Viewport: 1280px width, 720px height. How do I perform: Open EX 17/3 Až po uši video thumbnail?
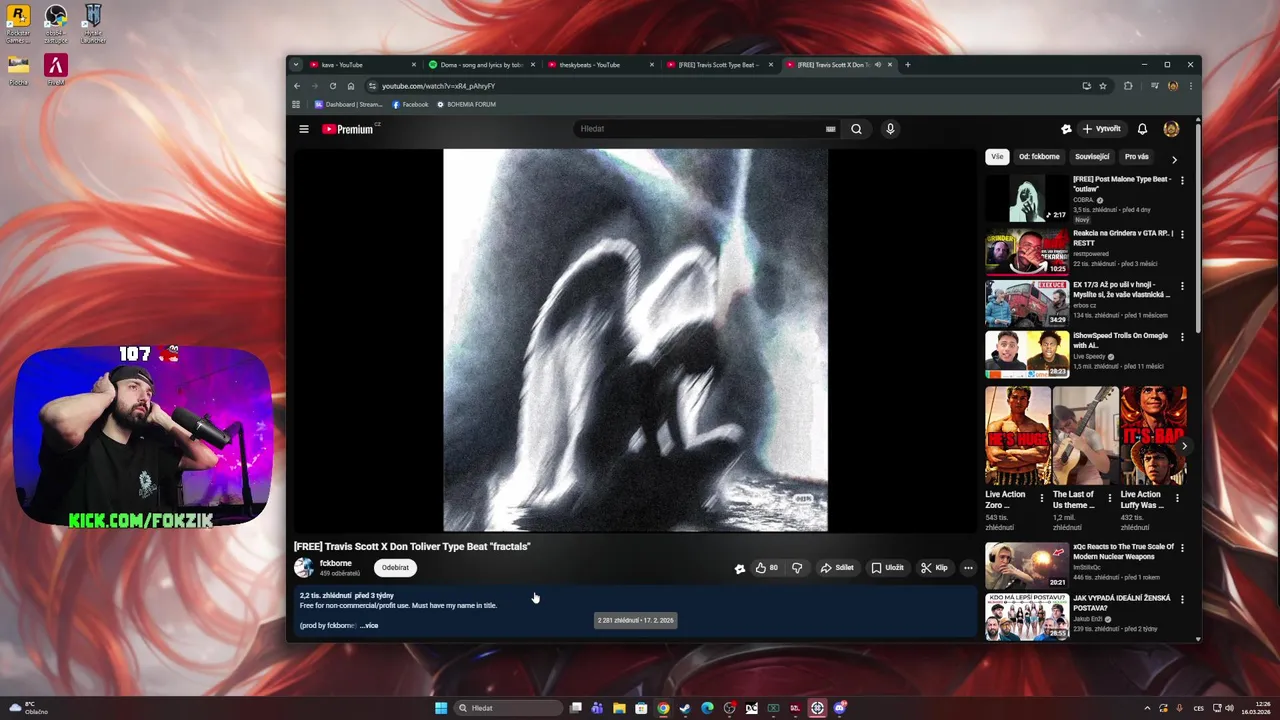[x=1027, y=303]
